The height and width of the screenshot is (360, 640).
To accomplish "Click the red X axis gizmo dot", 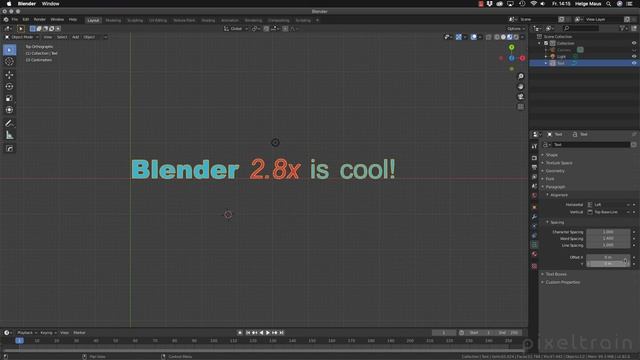I will coord(522,58).
